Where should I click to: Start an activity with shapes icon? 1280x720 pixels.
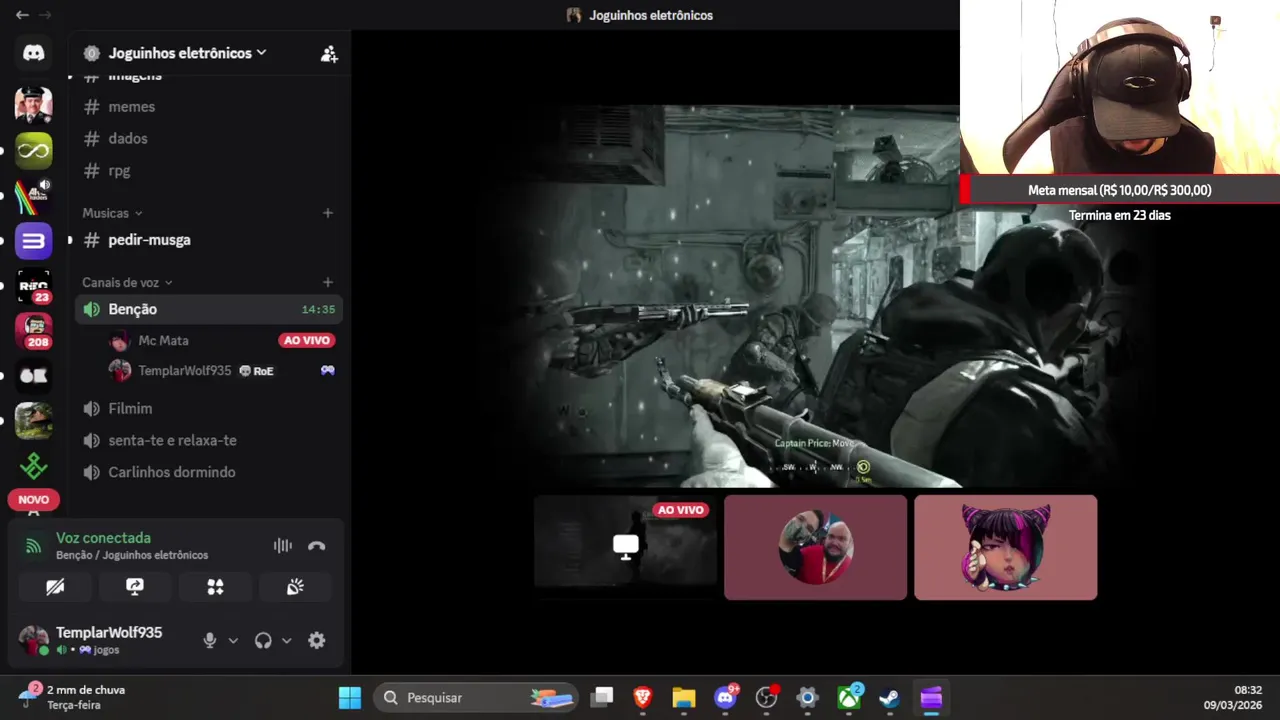(x=215, y=587)
